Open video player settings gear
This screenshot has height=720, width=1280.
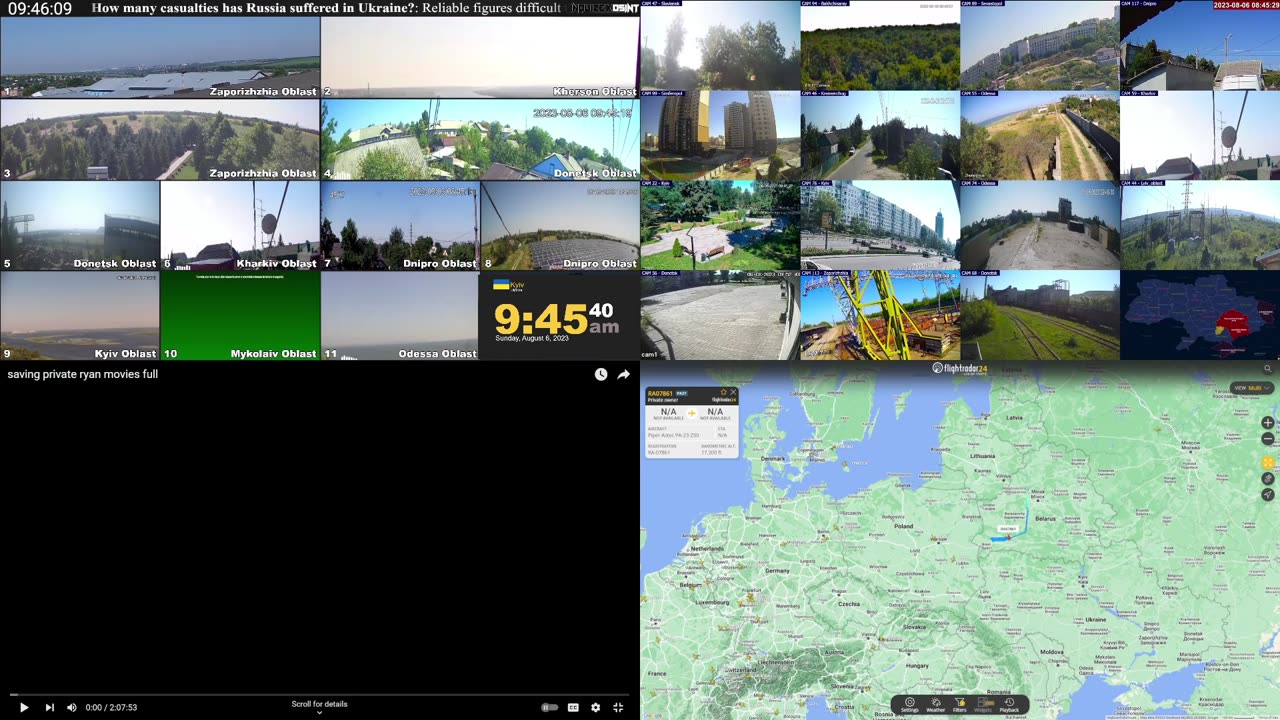[596, 707]
